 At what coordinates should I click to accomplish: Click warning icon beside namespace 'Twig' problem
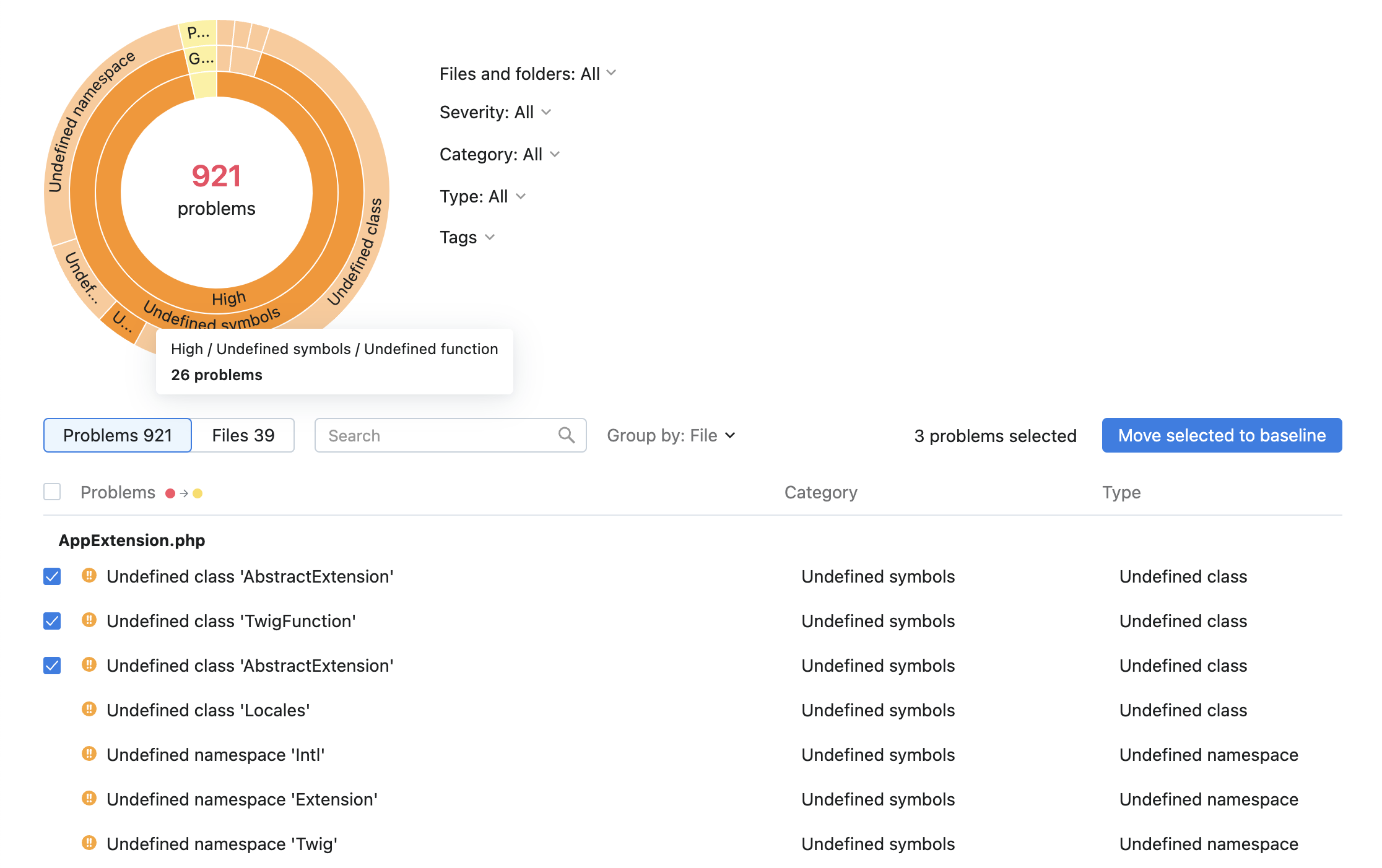tap(89, 843)
